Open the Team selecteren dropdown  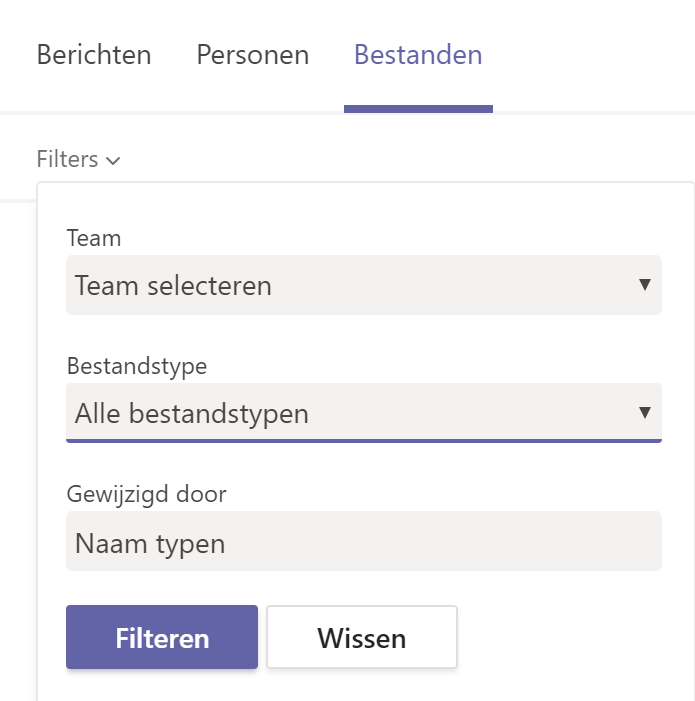[x=364, y=285]
